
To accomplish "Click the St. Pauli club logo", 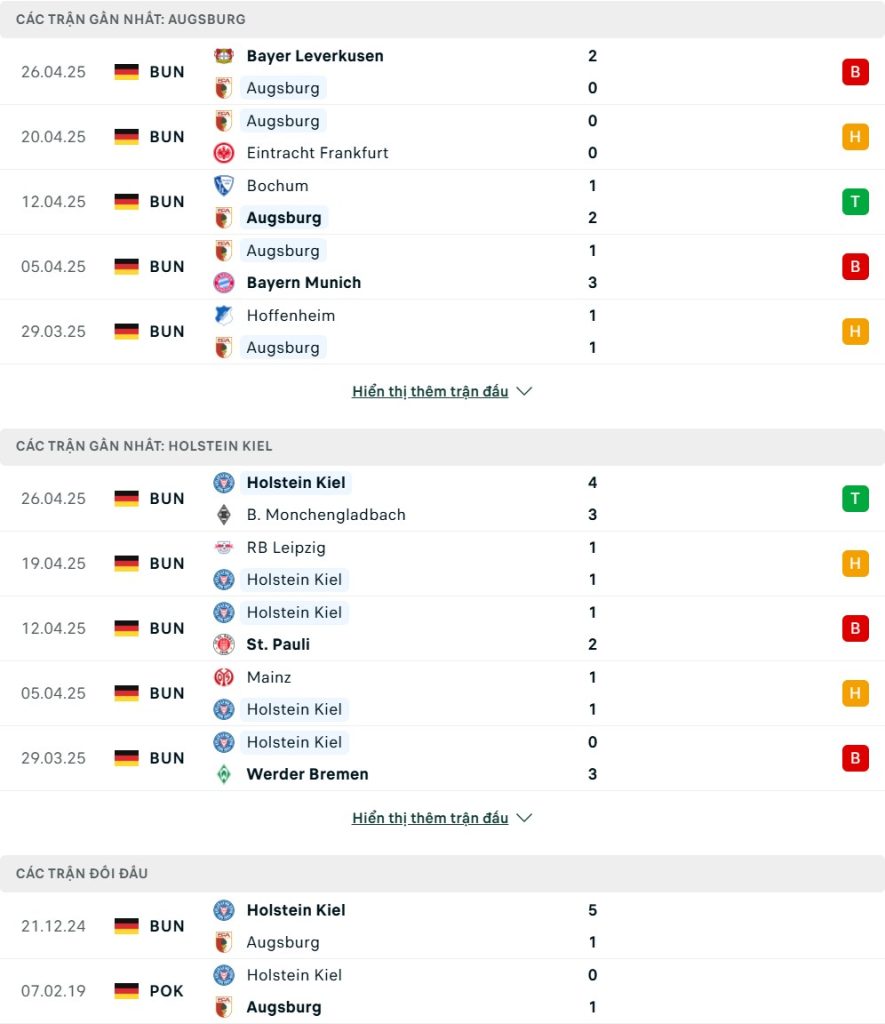I will (x=223, y=645).
